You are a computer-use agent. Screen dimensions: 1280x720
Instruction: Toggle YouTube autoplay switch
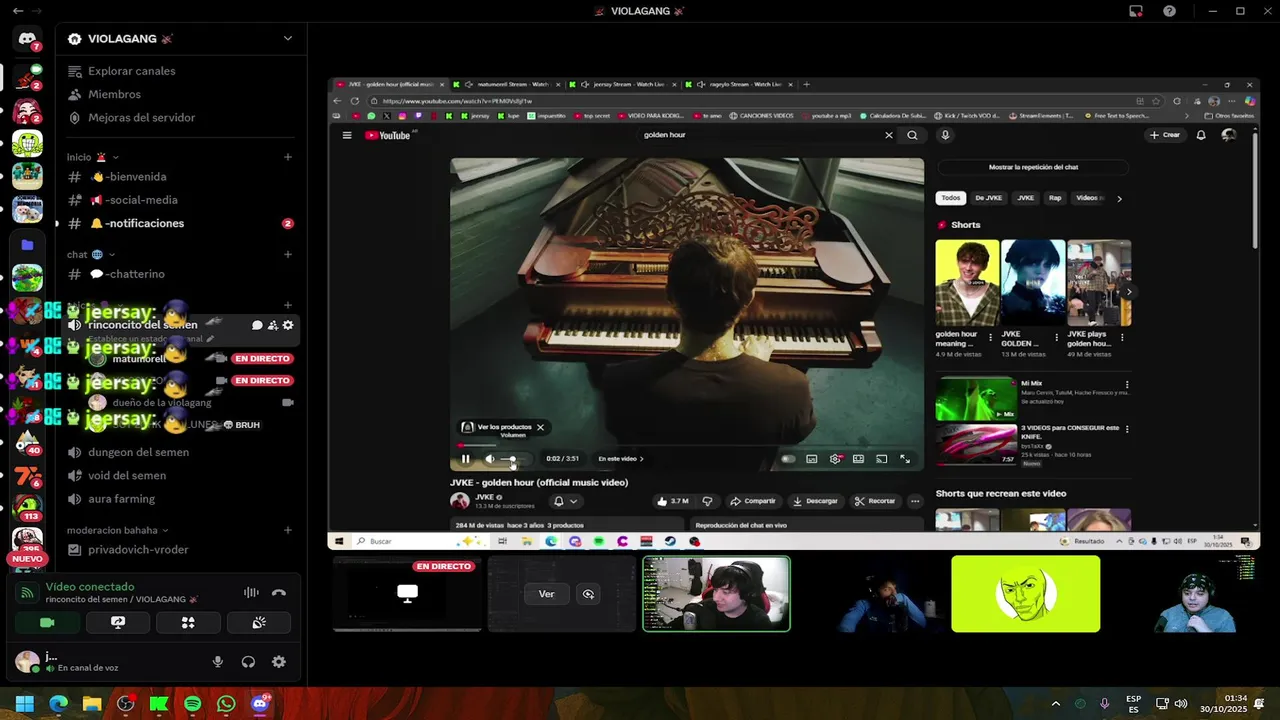click(788, 459)
